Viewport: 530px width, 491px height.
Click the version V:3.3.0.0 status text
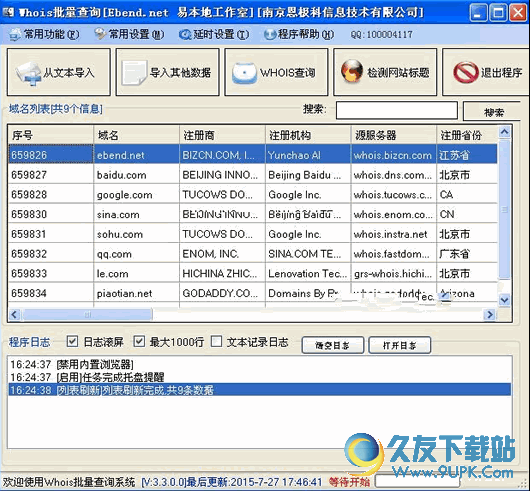[x=164, y=482]
